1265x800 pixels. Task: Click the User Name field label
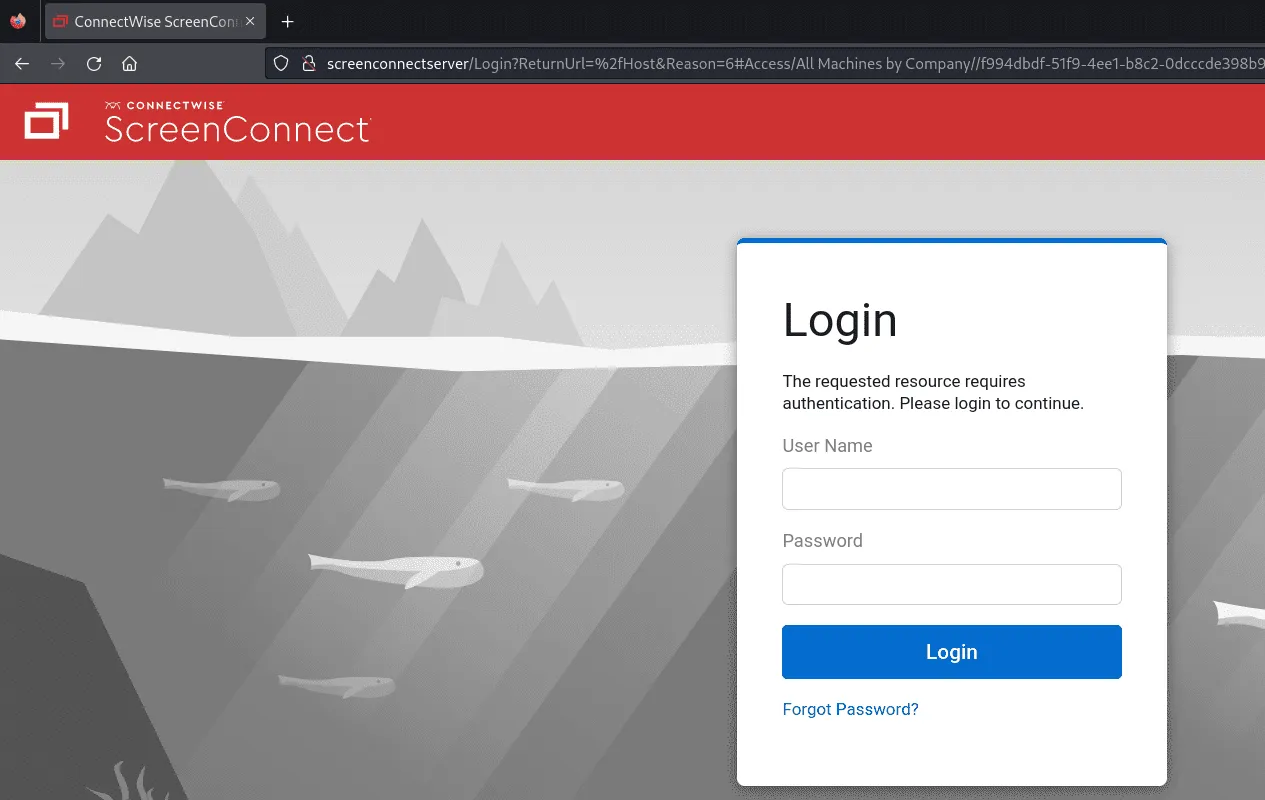coord(827,446)
